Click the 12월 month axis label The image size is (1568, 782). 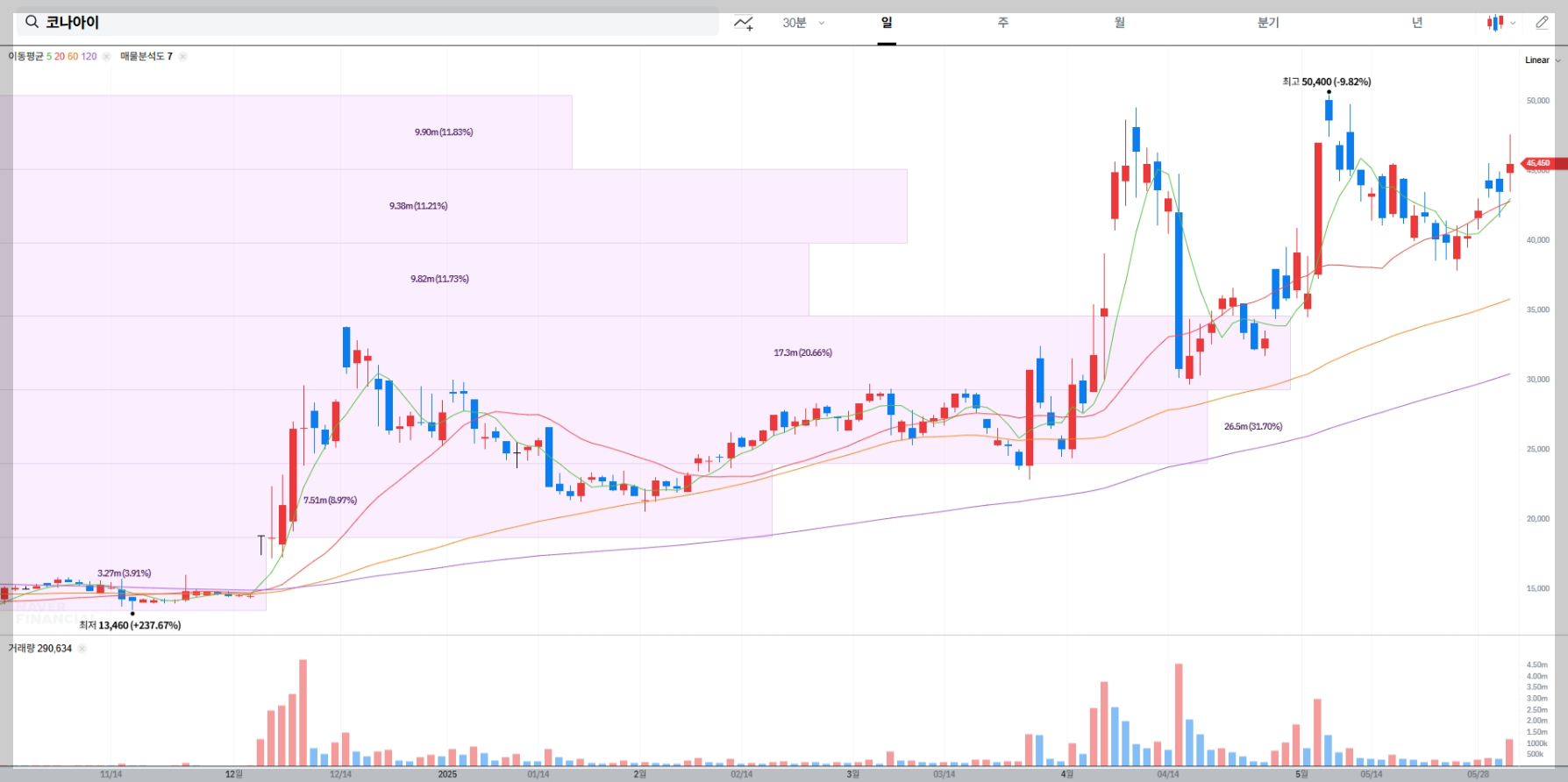coord(233,774)
